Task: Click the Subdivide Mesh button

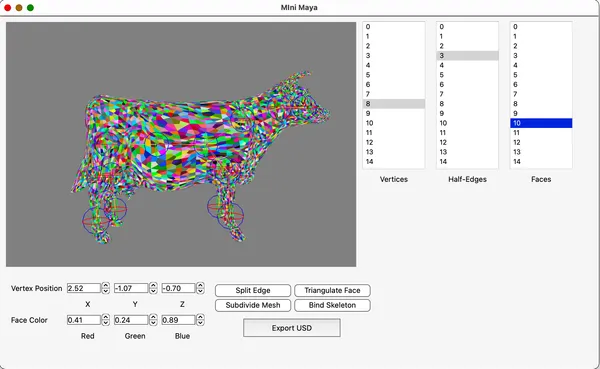Action: (253, 305)
